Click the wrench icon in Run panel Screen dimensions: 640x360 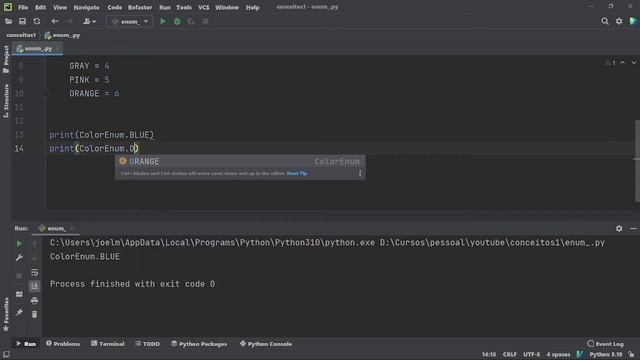[x=19, y=258]
